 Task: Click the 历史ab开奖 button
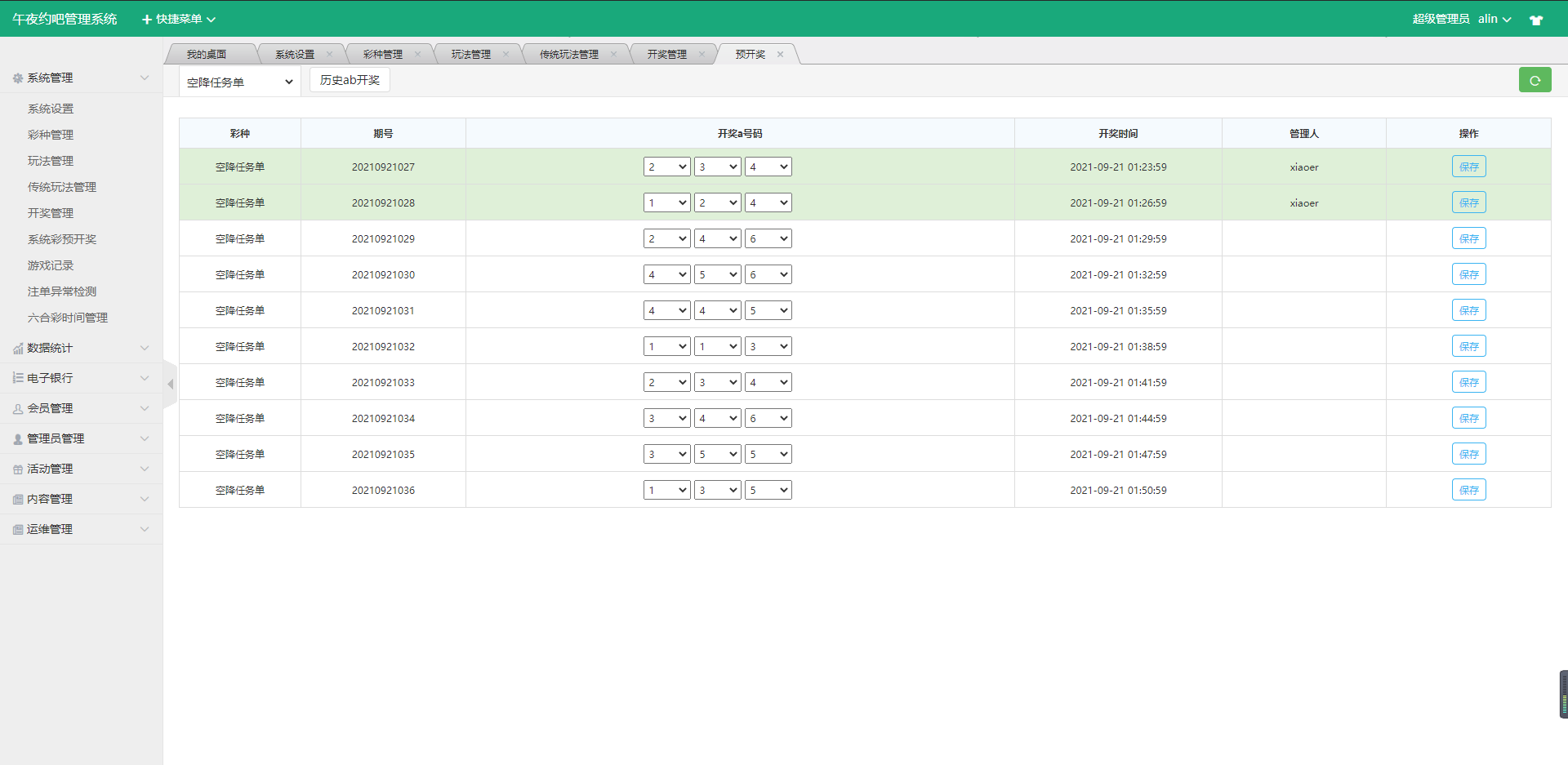tap(350, 80)
